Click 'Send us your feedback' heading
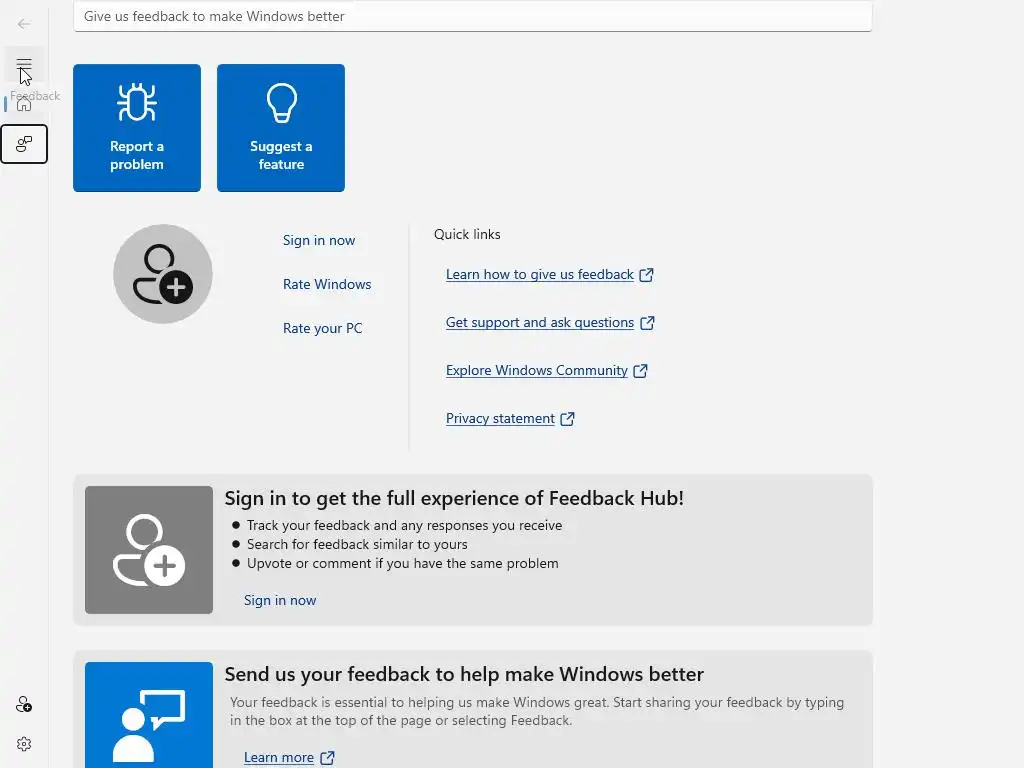The height and width of the screenshot is (768, 1024). (x=464, y=674)
